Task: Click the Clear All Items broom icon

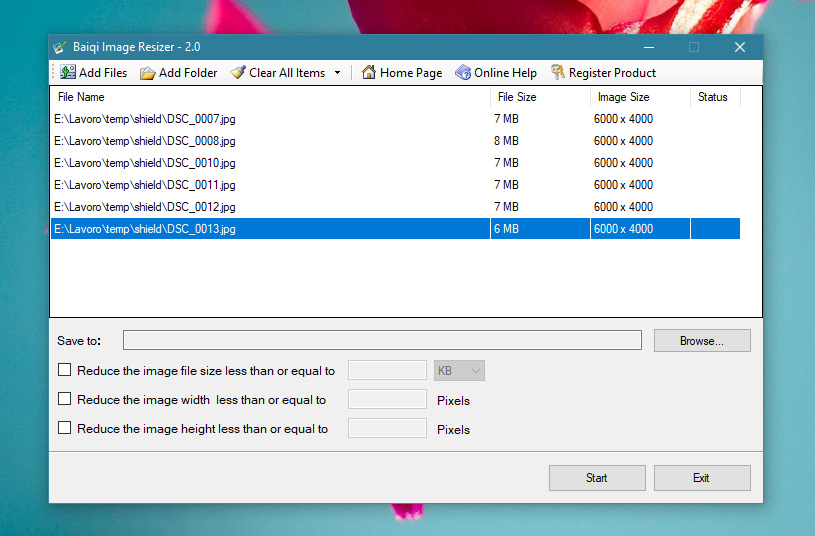Action: tap(238, 73)
